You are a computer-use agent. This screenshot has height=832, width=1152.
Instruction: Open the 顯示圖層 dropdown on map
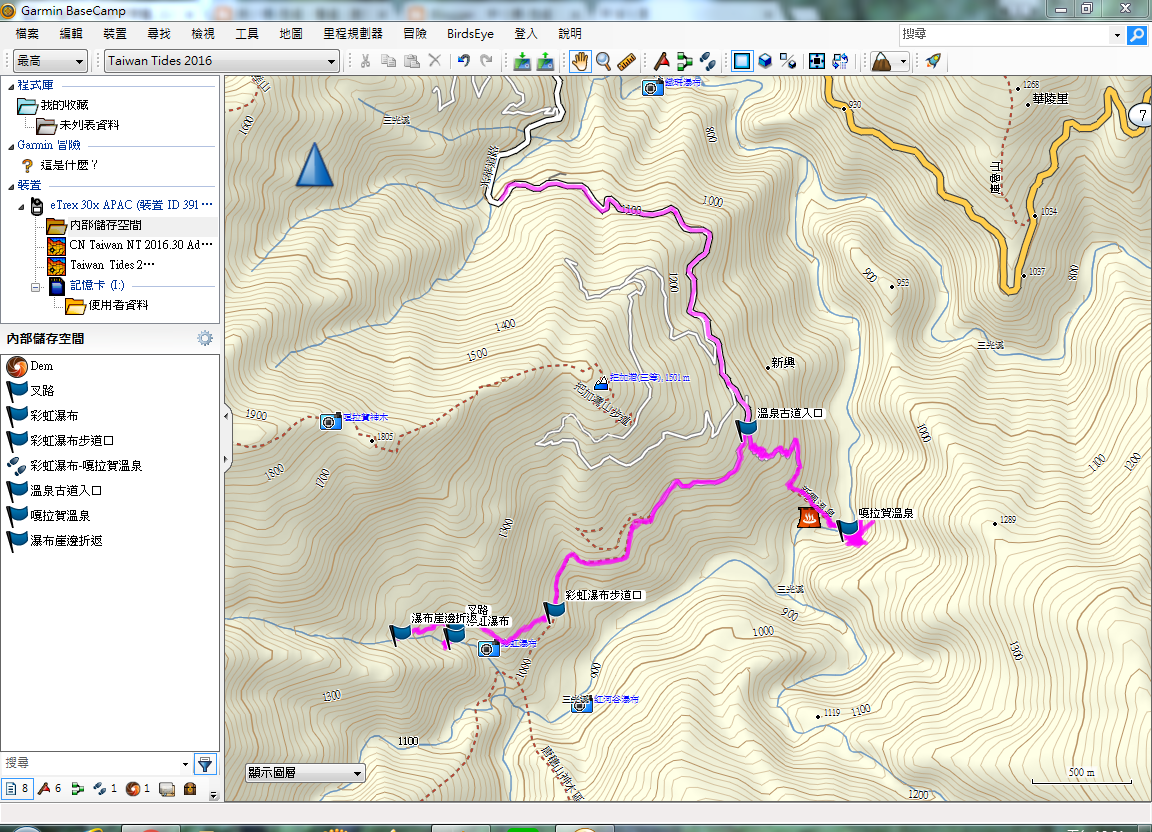305,773
